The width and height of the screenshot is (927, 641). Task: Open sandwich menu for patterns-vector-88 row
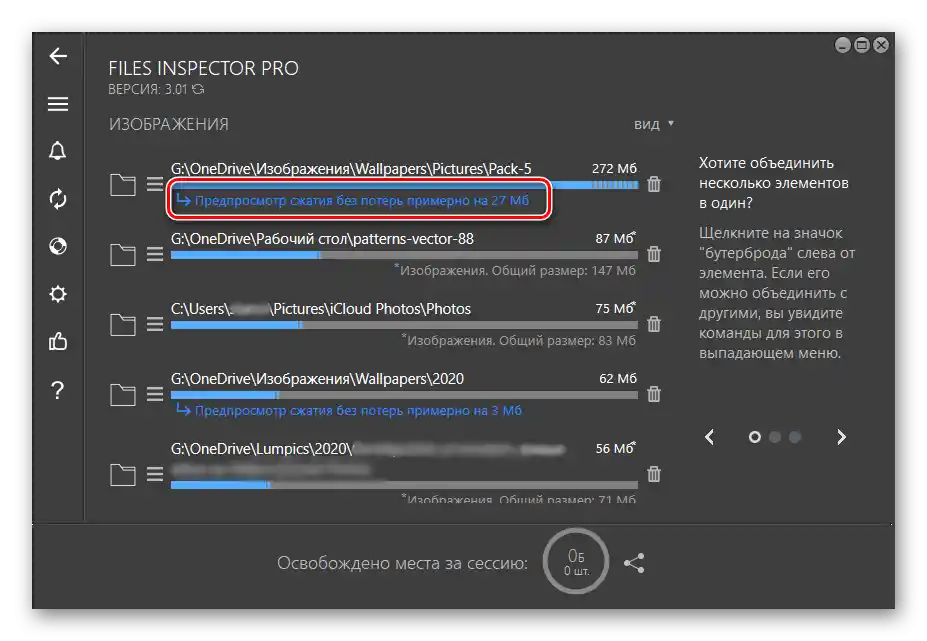[x=155, y=254]
